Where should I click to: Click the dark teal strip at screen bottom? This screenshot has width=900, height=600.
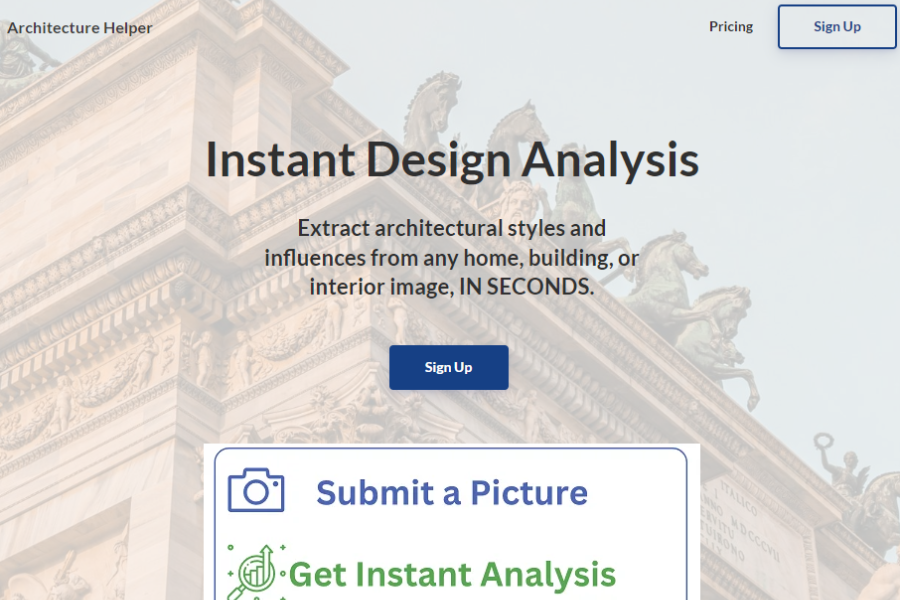(450, 596)
